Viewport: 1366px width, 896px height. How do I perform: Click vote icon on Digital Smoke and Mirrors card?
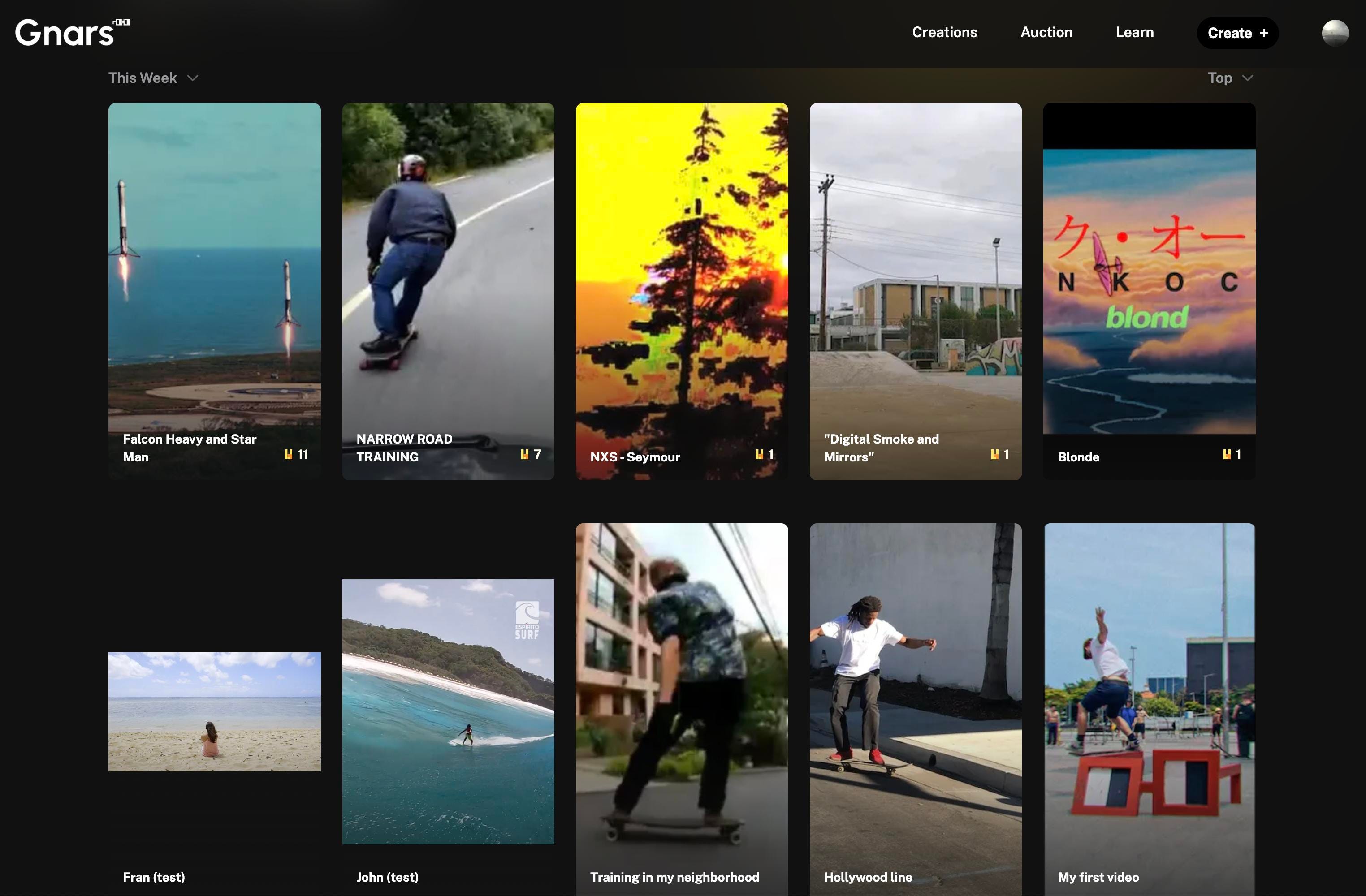(994, 454)
